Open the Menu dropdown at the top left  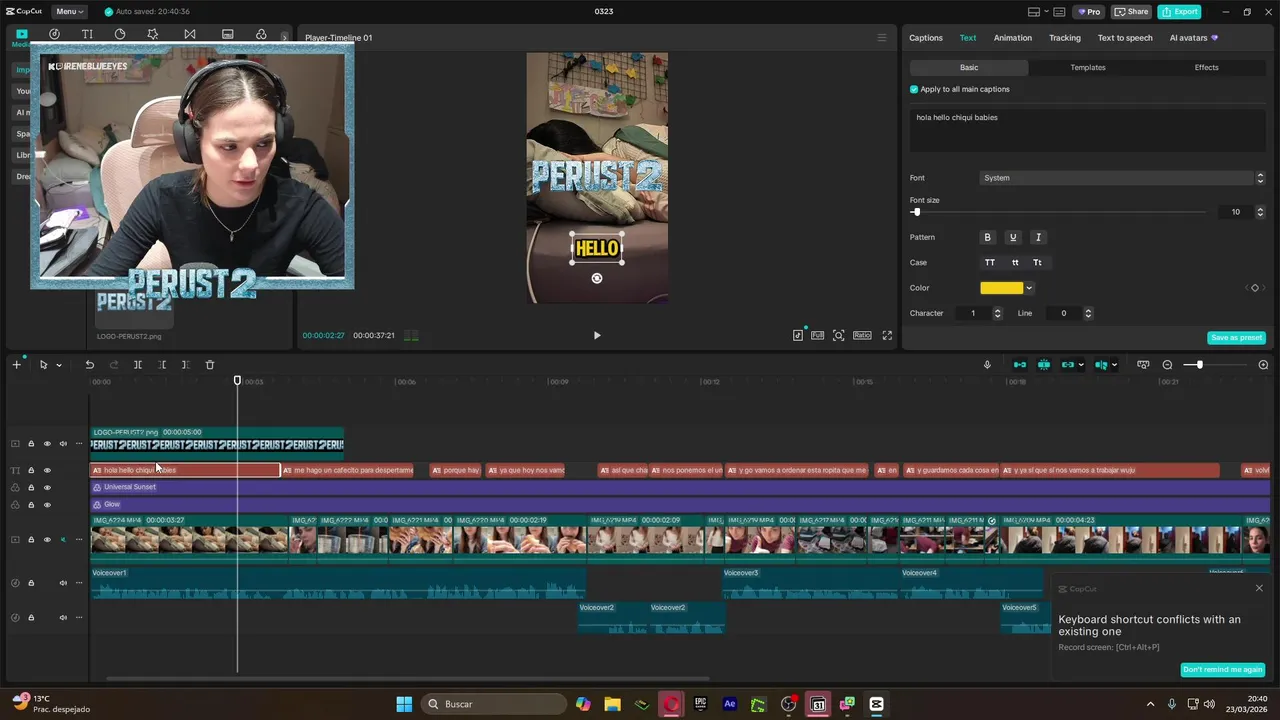click(x=69, y=12)
